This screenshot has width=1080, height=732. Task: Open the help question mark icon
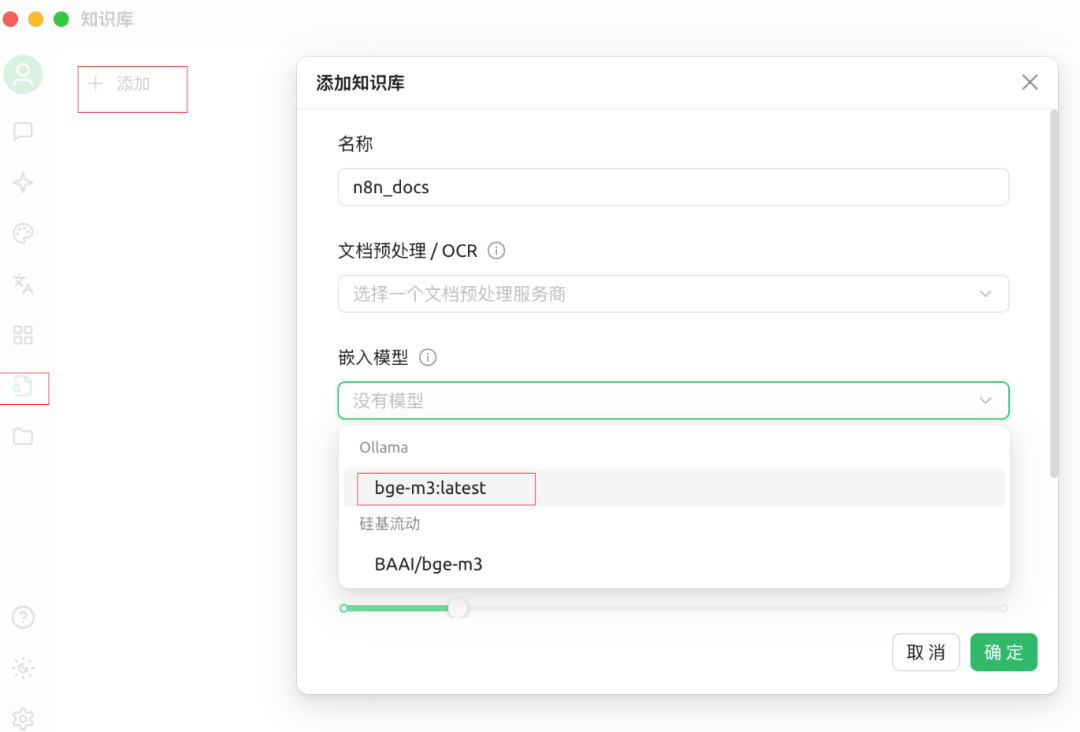pyautogui.click(x=23, y=617)
